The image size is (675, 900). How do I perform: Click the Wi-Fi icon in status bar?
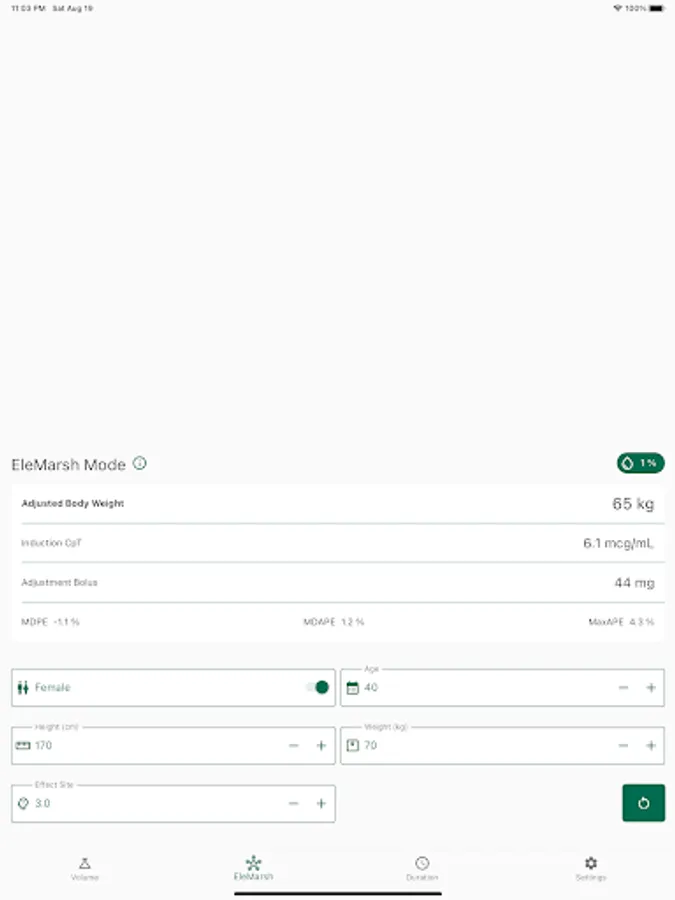coord(618,8)
